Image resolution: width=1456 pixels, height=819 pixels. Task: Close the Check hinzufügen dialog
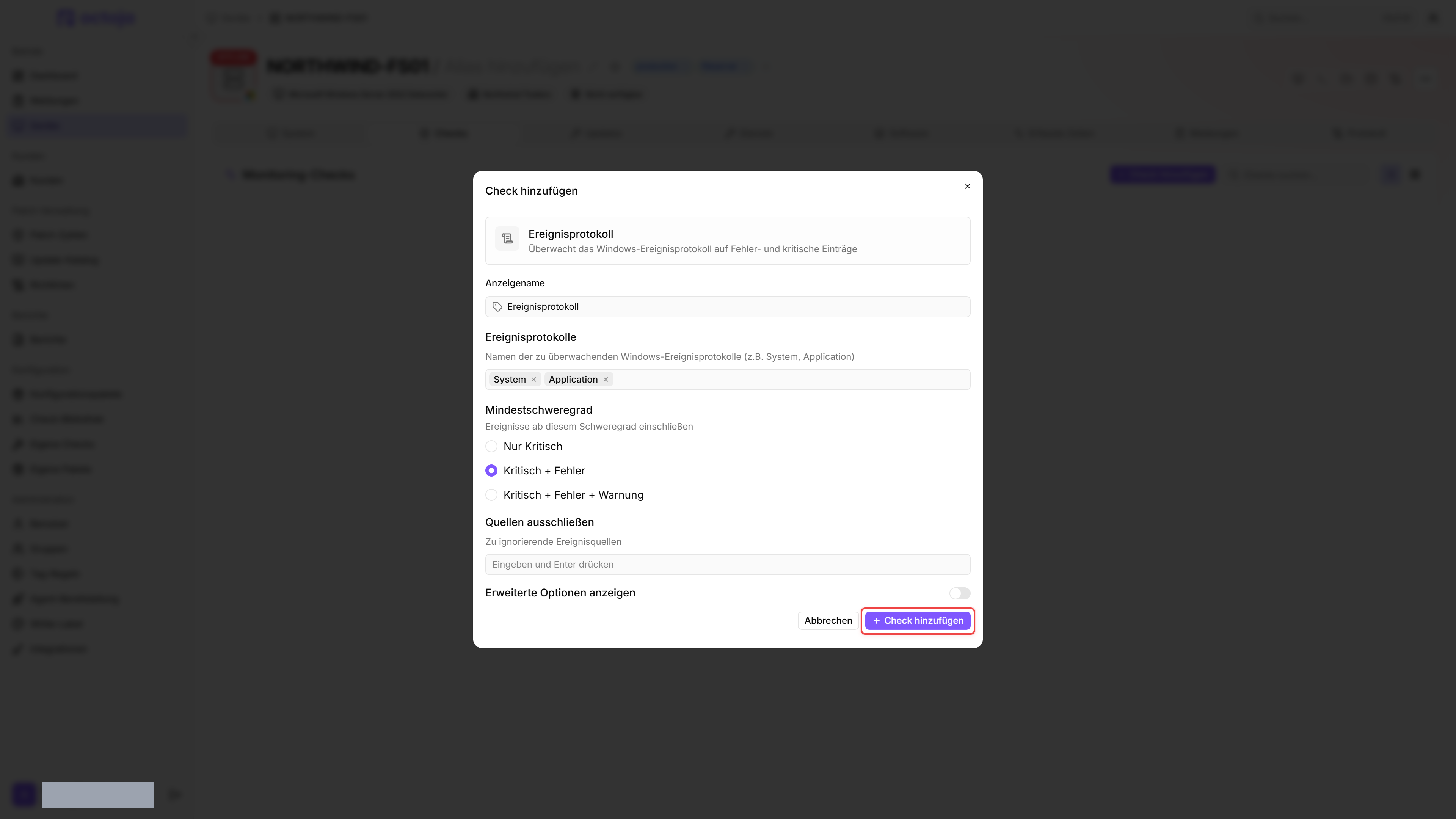point(967,186)
